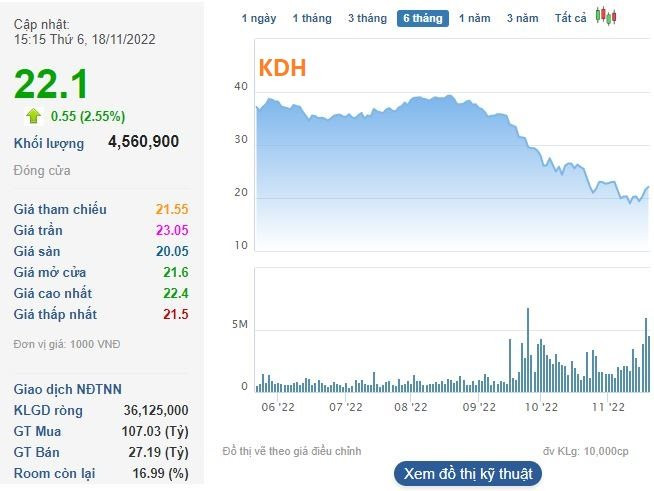Screen dimensions: 654x491
Task: Show the 3 năm chart range
Action: (522, 18)
